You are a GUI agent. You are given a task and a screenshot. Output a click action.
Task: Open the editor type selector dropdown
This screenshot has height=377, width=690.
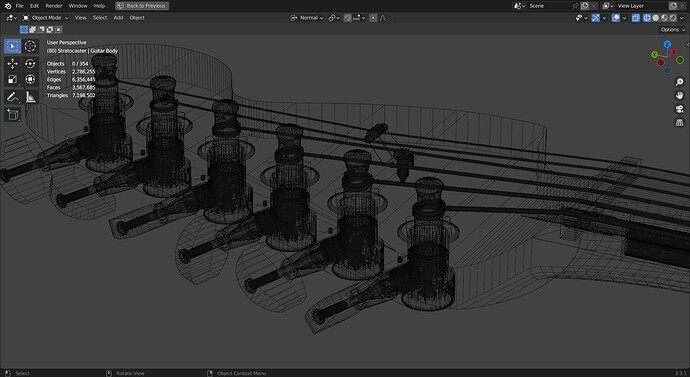[x=11, y=18]
